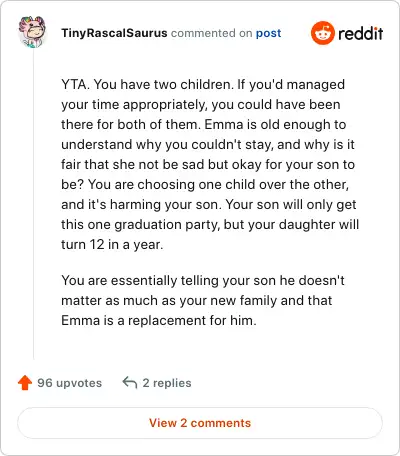Click the reply arrow icon
The image size is (400, 456).
[130, 383]
